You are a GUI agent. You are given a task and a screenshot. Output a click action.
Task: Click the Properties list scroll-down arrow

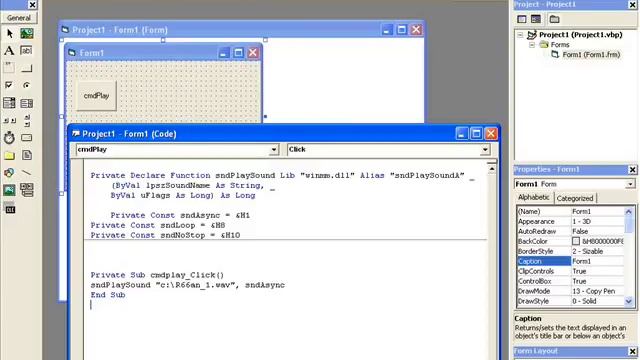[629, 301]
